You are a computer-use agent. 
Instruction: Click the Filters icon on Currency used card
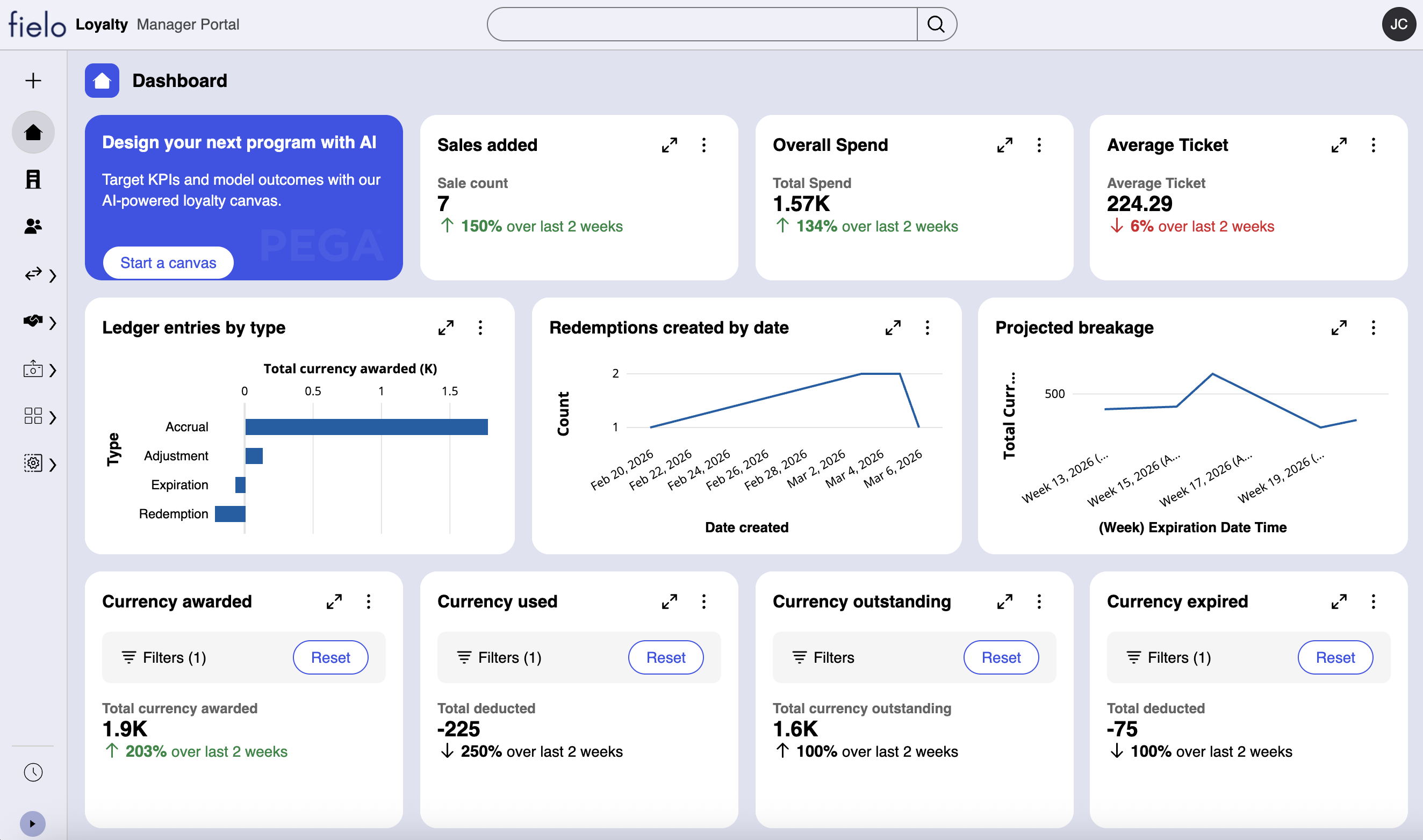(464, 657)
